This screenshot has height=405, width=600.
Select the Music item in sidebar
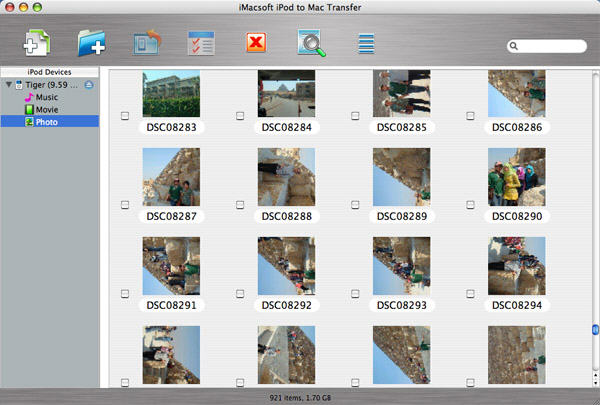pos(50,97)
